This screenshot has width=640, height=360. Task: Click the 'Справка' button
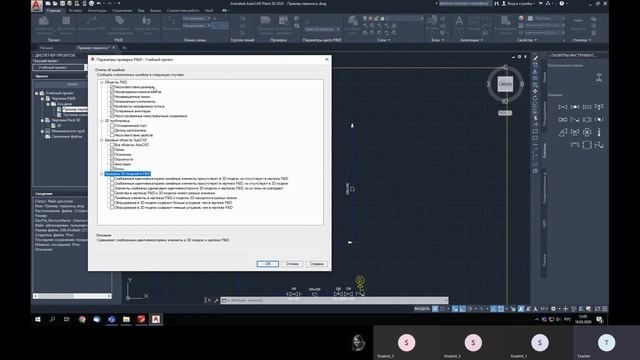[317, 264]
